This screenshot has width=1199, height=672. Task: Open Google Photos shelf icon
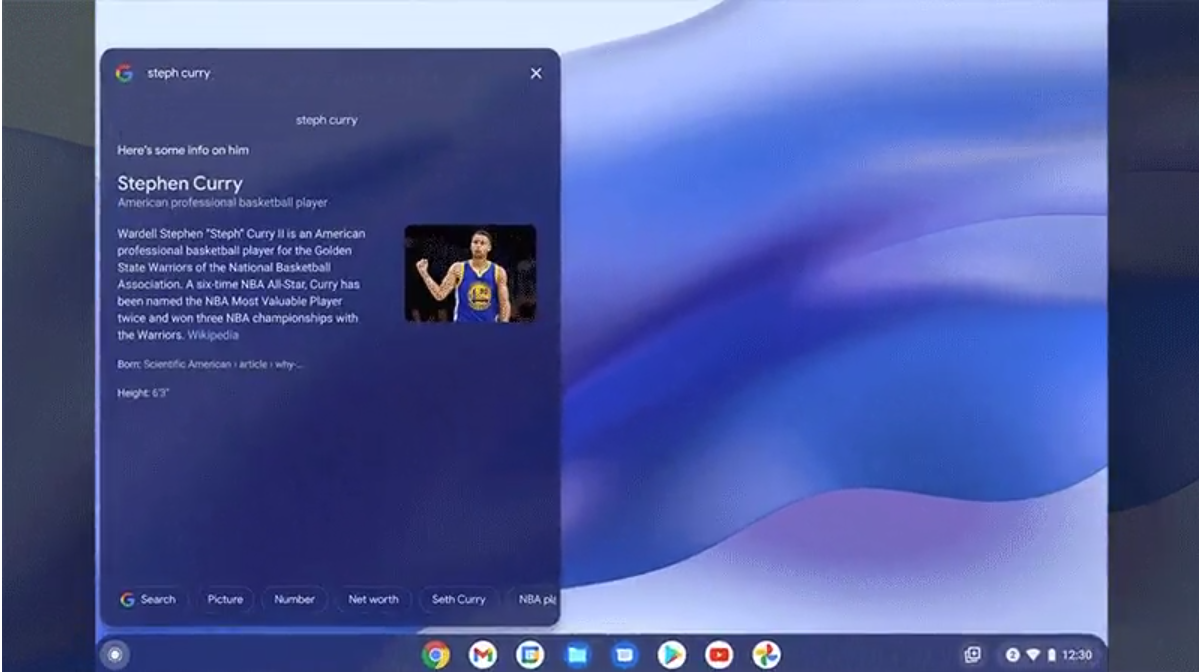[766, 654]
